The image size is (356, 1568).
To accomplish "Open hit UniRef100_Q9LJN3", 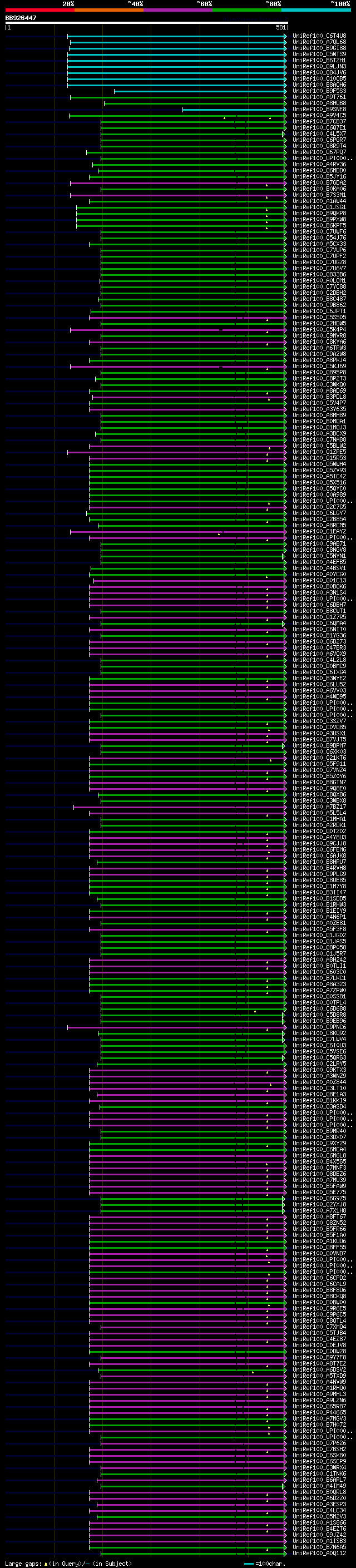I will (319, 66).
